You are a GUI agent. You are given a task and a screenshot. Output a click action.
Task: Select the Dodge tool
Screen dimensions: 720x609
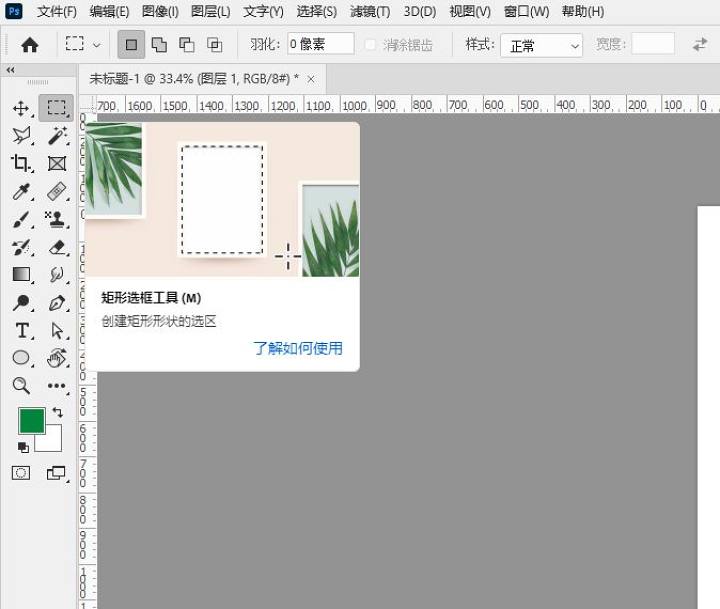(x=21, y=302)
